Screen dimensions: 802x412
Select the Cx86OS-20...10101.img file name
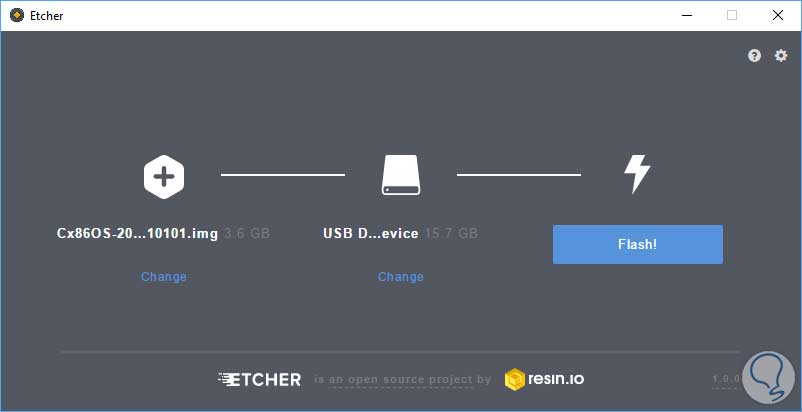(x=137, y=234)
